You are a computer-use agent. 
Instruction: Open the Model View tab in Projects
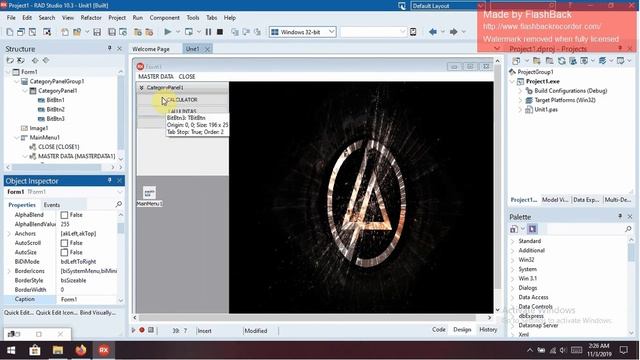pyautogui.click(x=555, y=200)
